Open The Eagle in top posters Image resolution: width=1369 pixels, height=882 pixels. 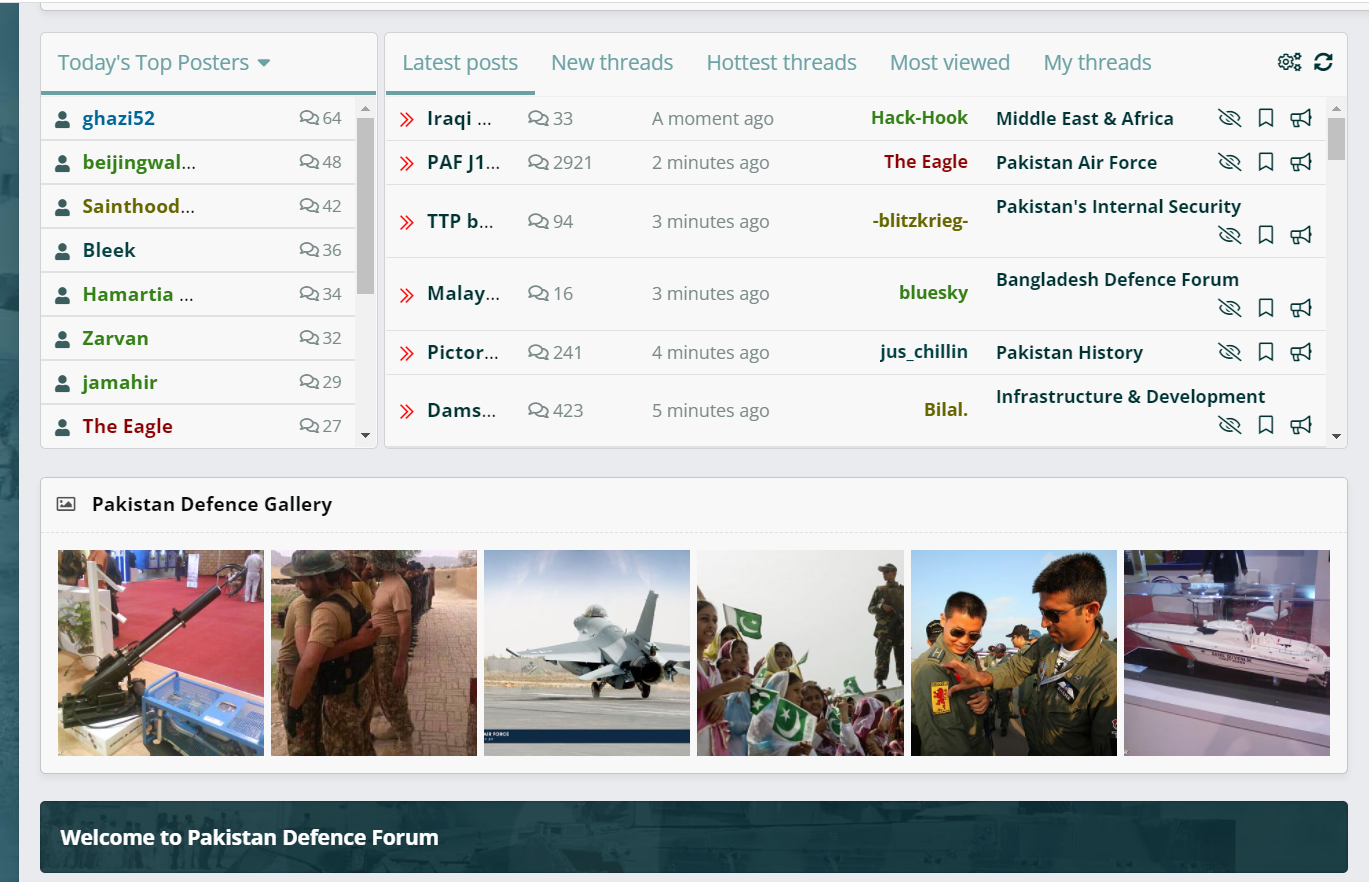coord(128,426)
